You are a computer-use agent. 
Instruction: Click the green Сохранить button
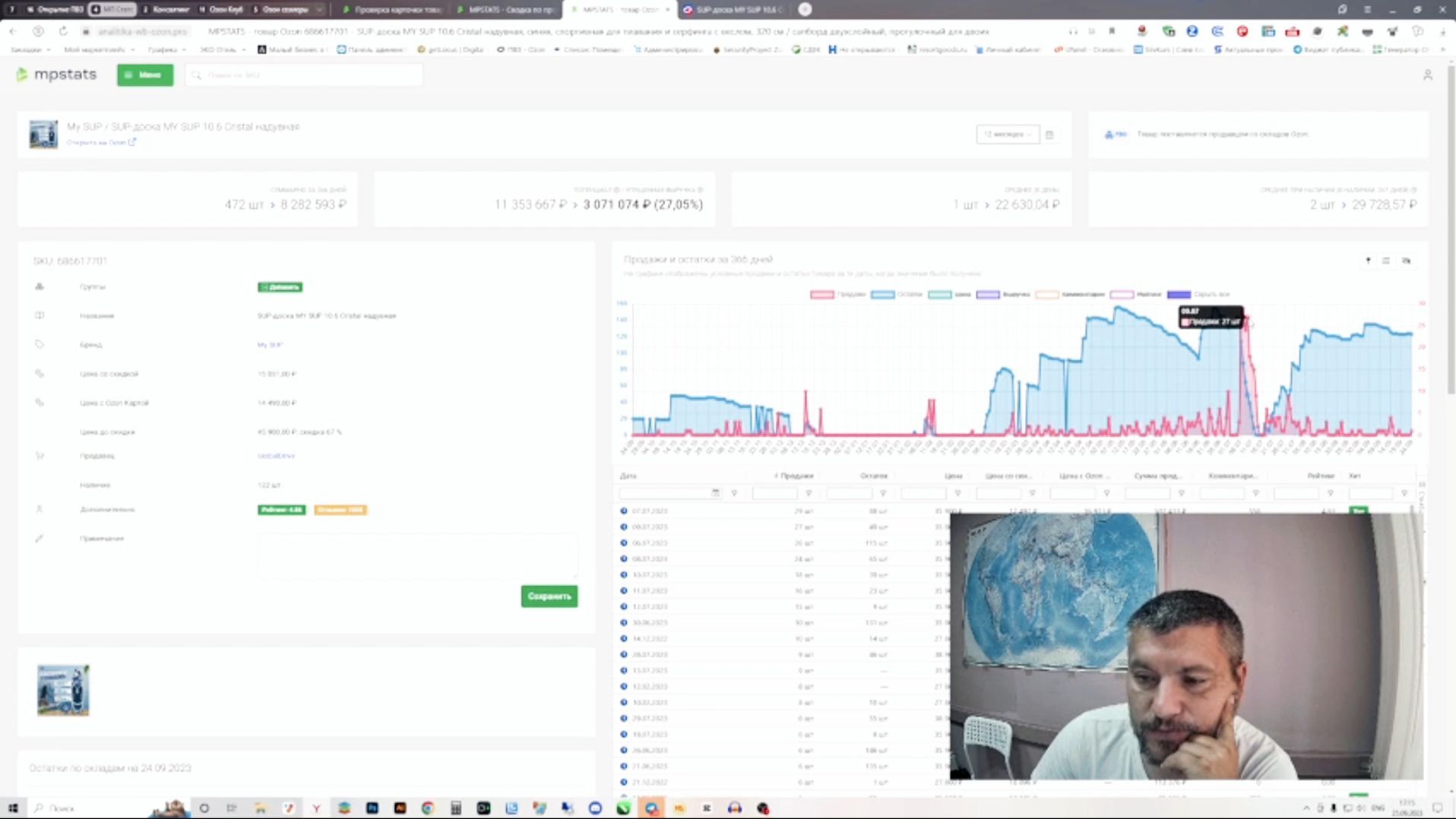click(x=549, y=596)
